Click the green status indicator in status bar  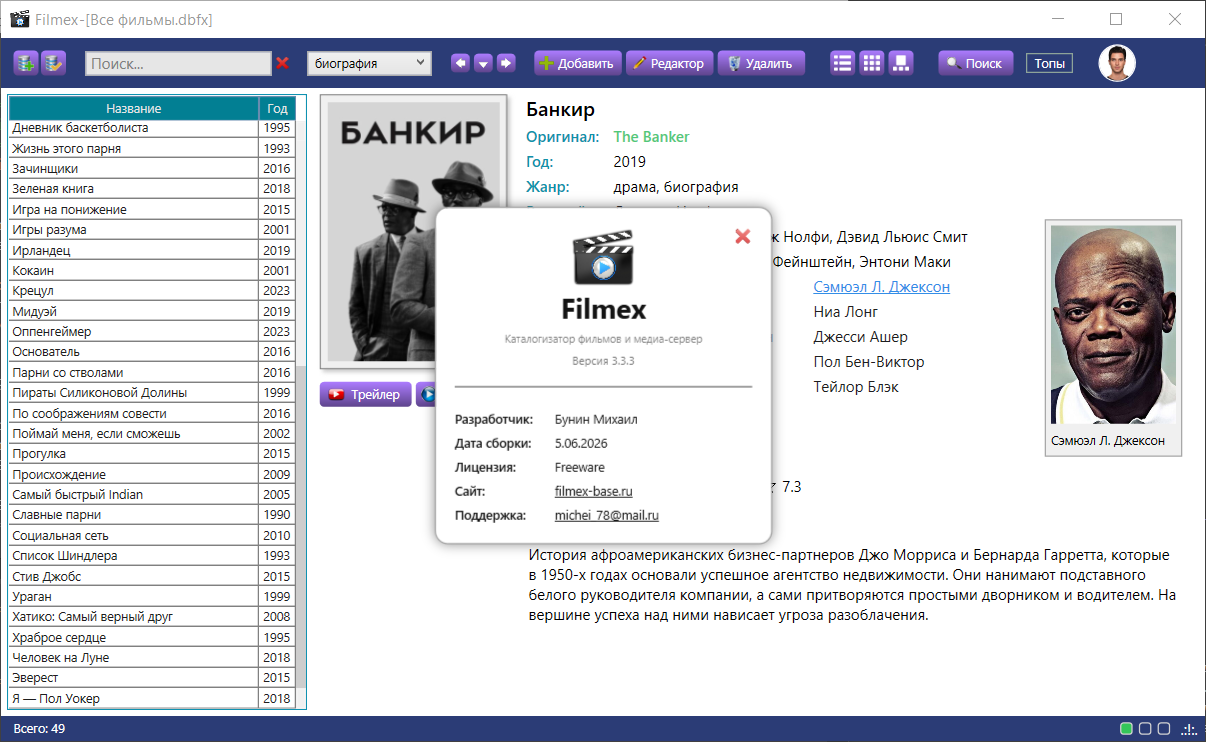coord(1127,729)
